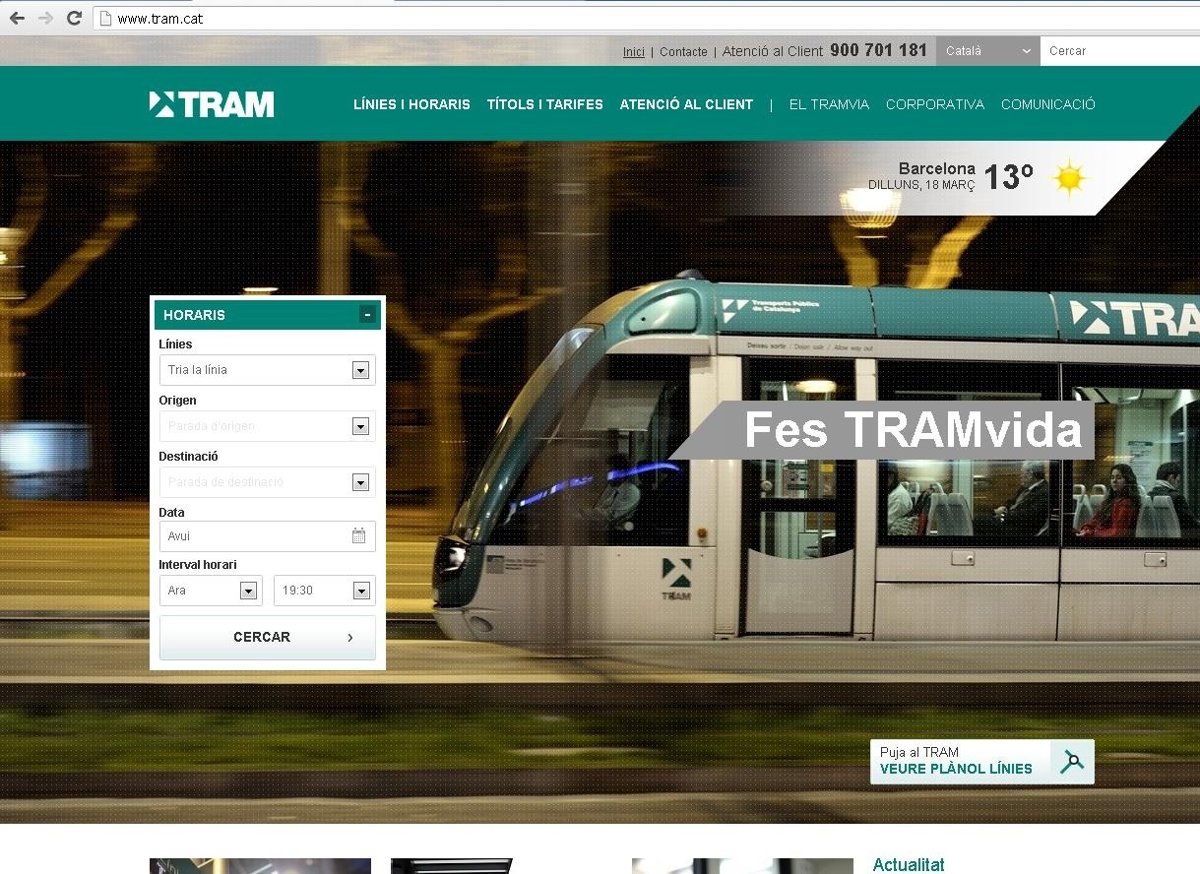The width and height of the screenshot is (1200, 874).
Task: Click the calendar icon in Data field
Action: [359, 536]
